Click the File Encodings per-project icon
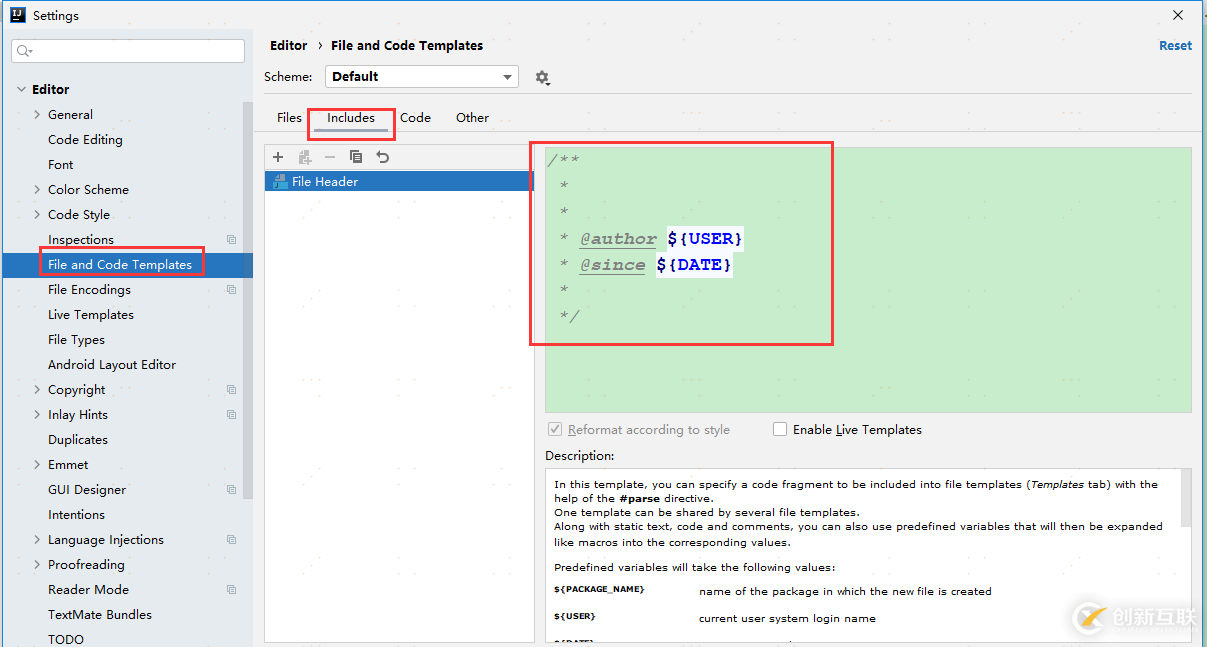The image size is (1207, 647). click(231, 290)
